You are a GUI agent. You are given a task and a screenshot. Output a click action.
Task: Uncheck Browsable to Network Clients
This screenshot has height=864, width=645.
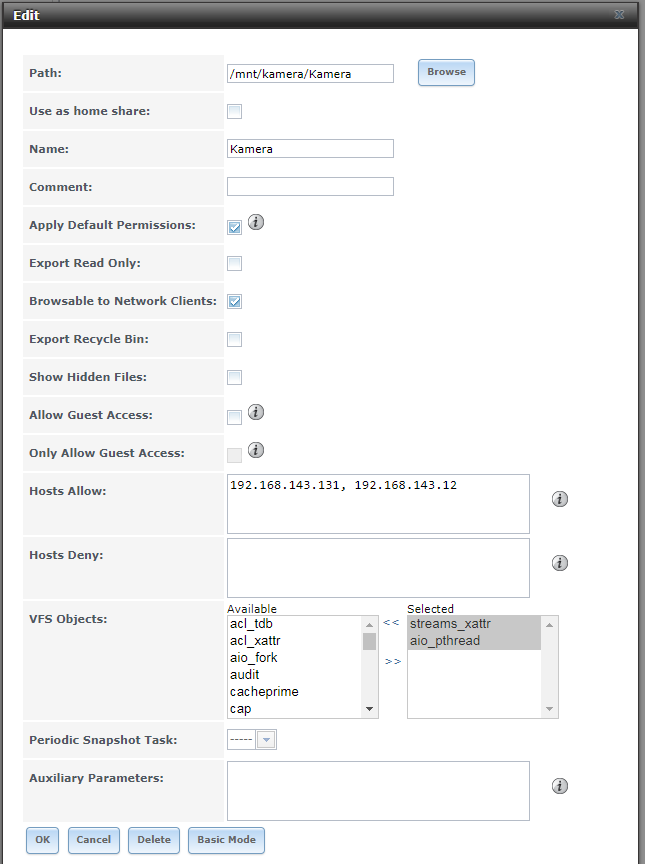point(234,302)
